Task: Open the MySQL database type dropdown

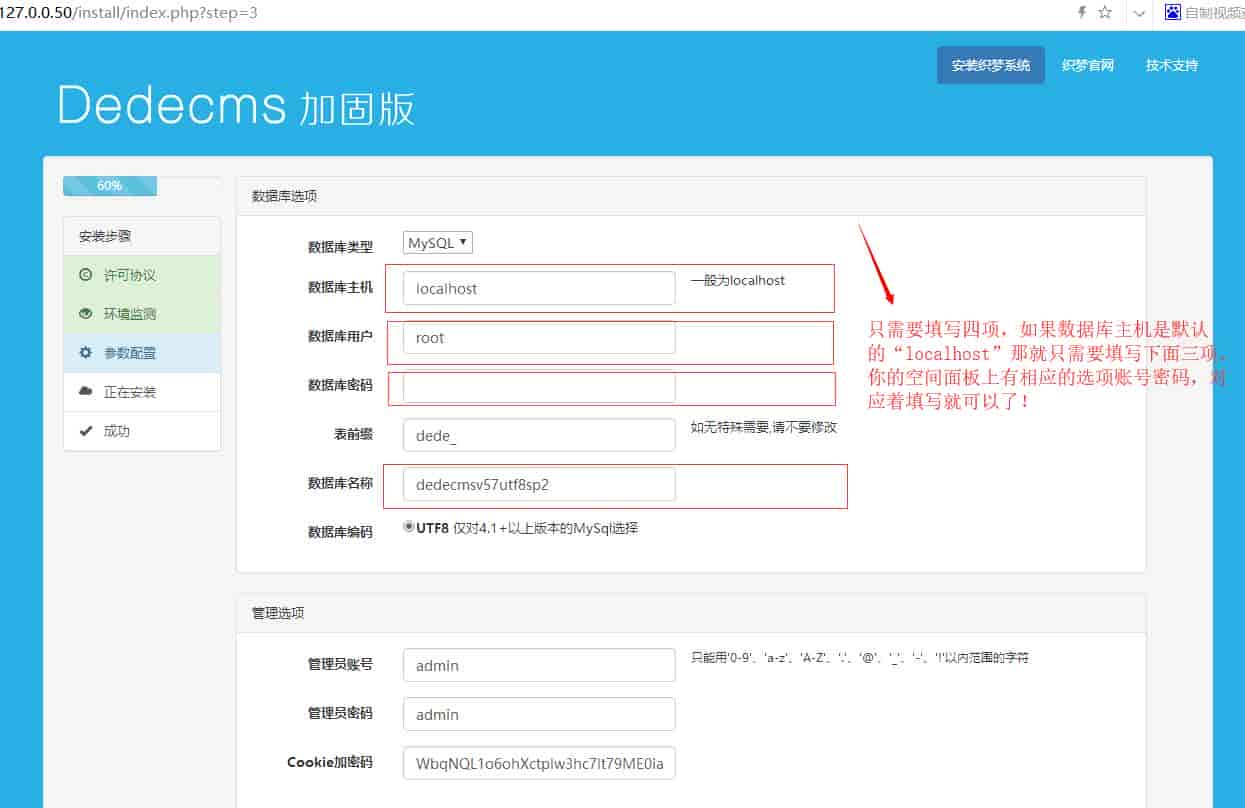Action: (437, 242)
